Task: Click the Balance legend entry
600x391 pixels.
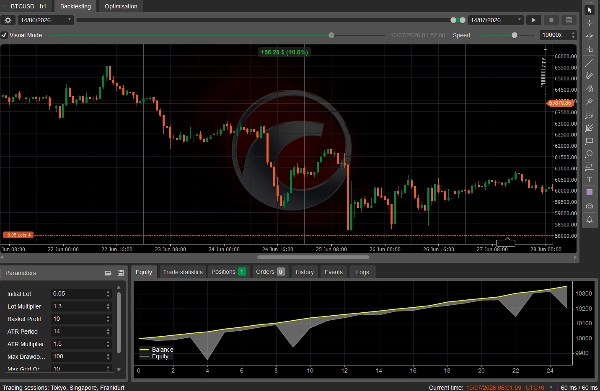Action: click(x=157, y=349)
